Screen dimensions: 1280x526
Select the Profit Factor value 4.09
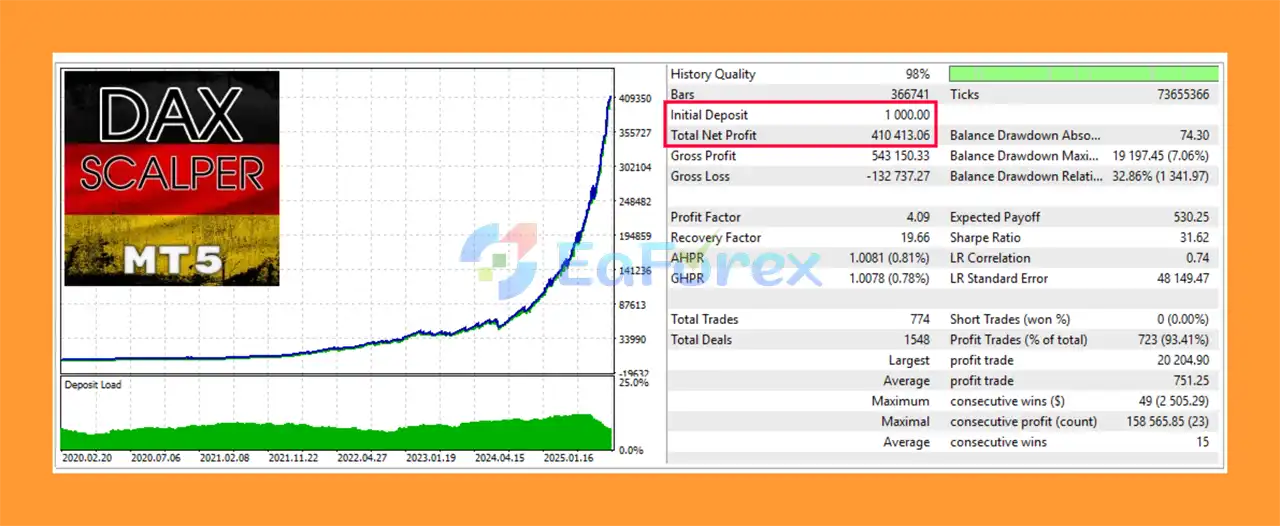(x=916, y=217)
